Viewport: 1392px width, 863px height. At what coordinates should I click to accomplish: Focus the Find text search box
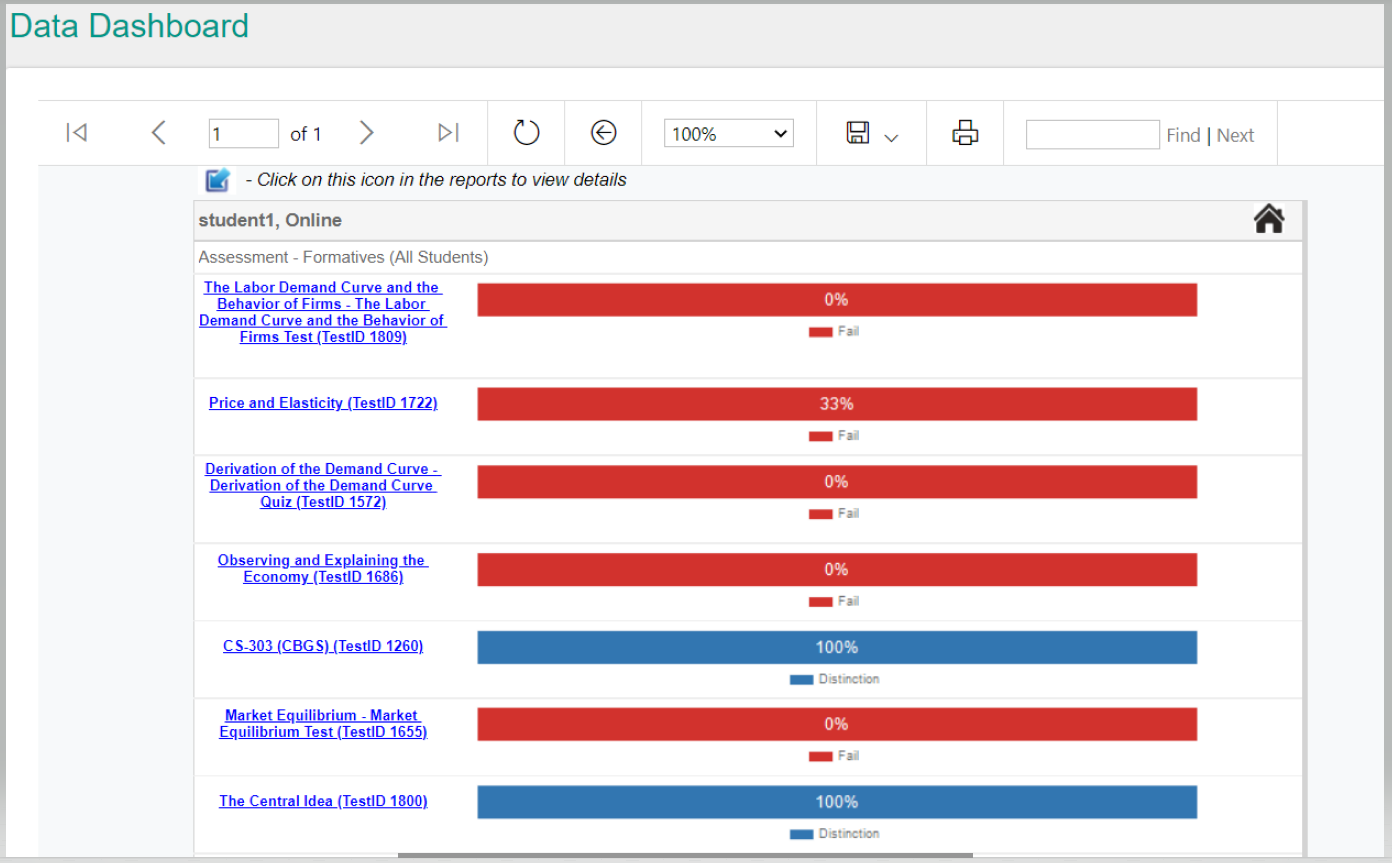[1092, 135]
